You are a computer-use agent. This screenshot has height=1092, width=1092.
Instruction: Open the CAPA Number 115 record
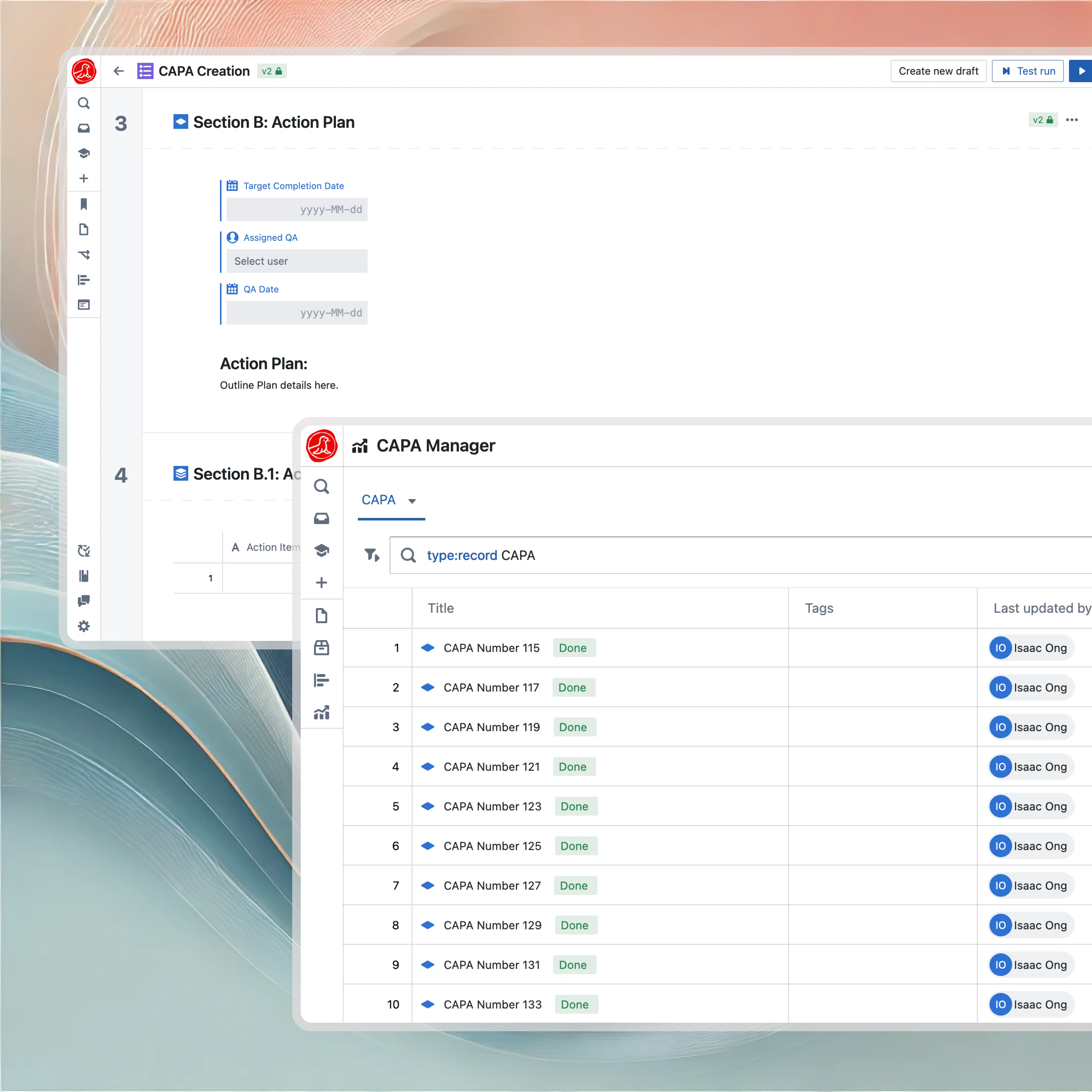coord(491,648)
